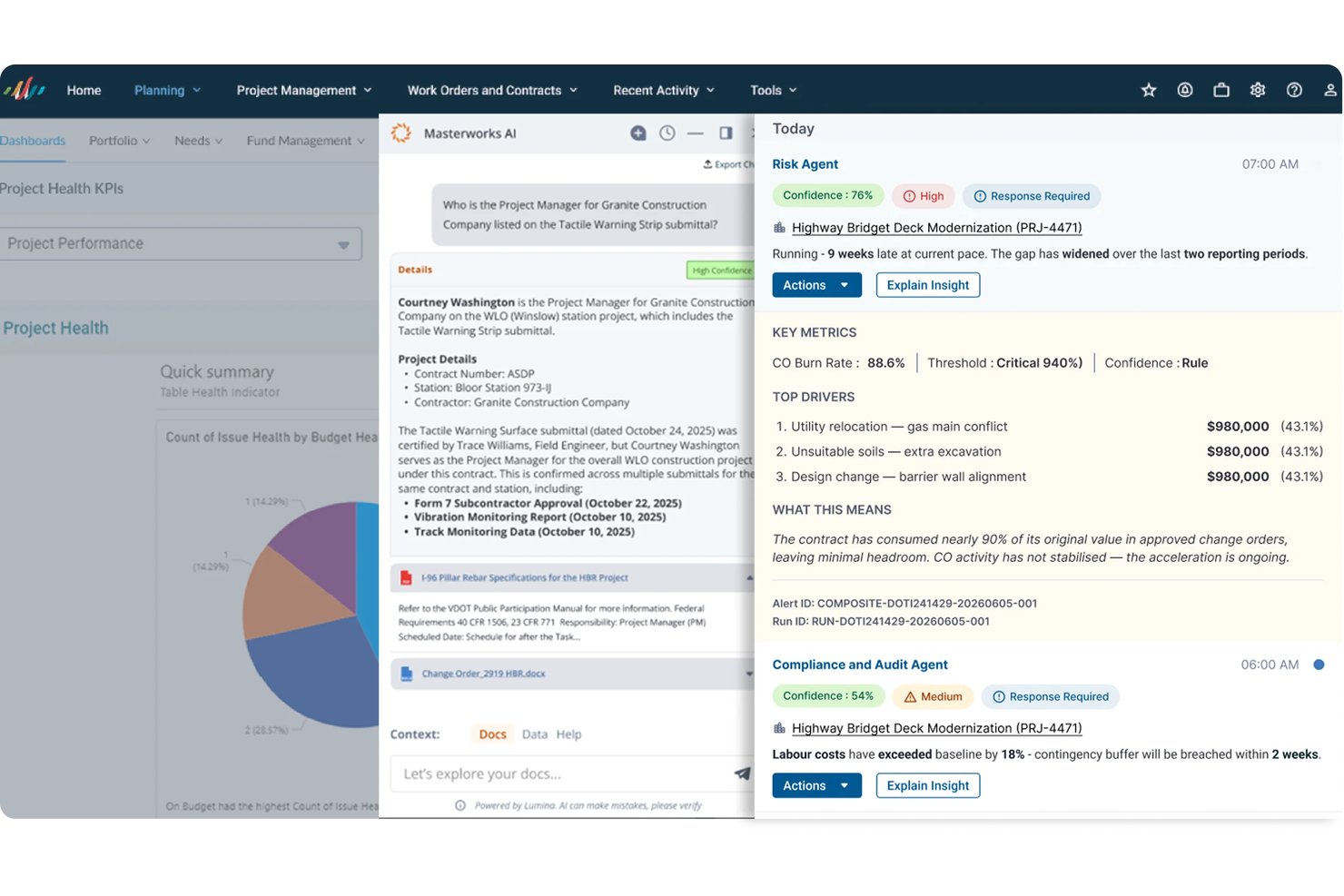Click the info icon beside Powered by Lumina
1344x896 pixels.
(460, 805)
